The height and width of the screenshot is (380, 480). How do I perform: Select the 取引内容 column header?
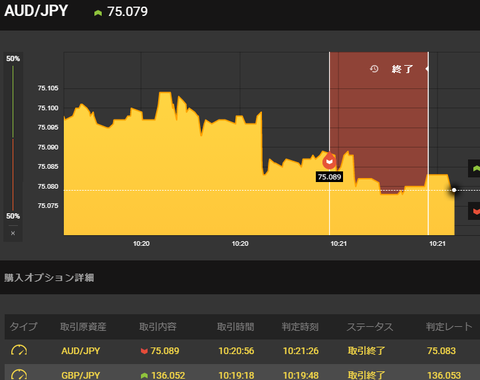pyautogui.click(x=158, y=327)
